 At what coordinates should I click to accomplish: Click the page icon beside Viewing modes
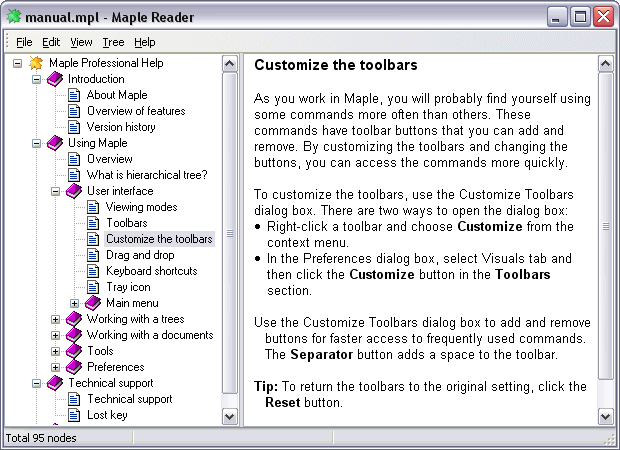click(93, 207)
